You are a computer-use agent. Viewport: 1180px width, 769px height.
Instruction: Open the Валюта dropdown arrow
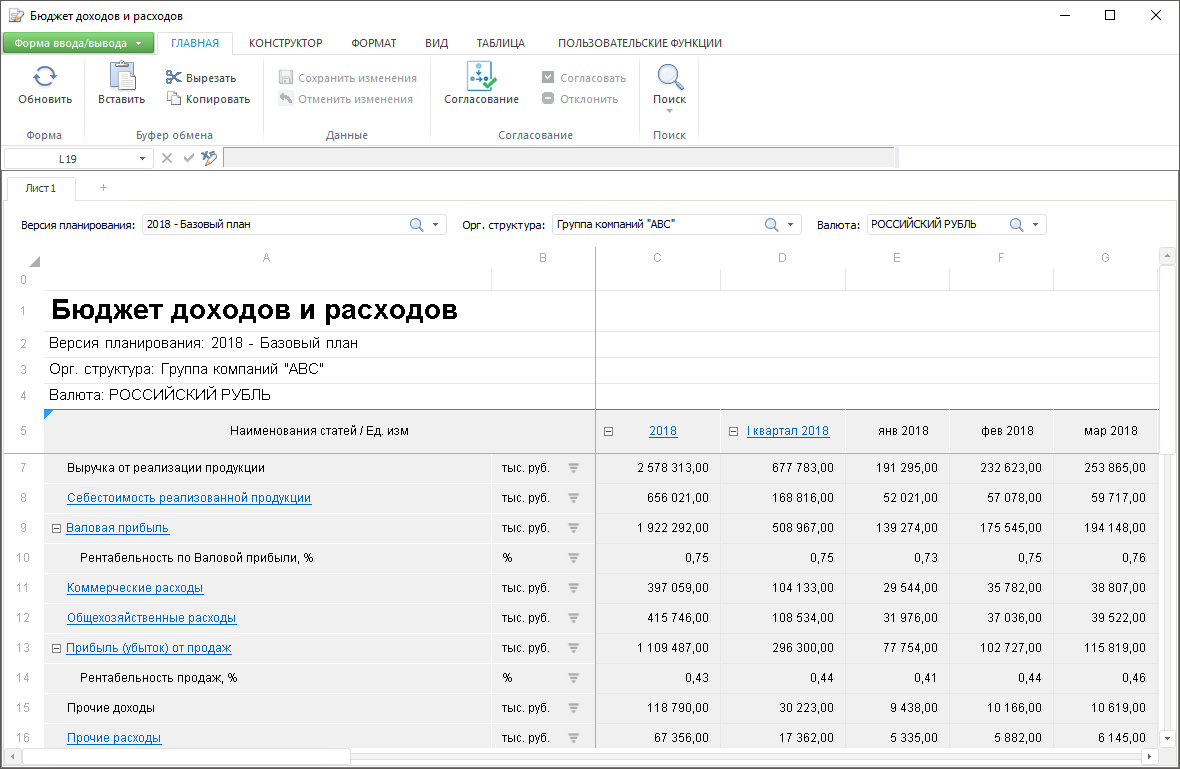(1035, 225)
